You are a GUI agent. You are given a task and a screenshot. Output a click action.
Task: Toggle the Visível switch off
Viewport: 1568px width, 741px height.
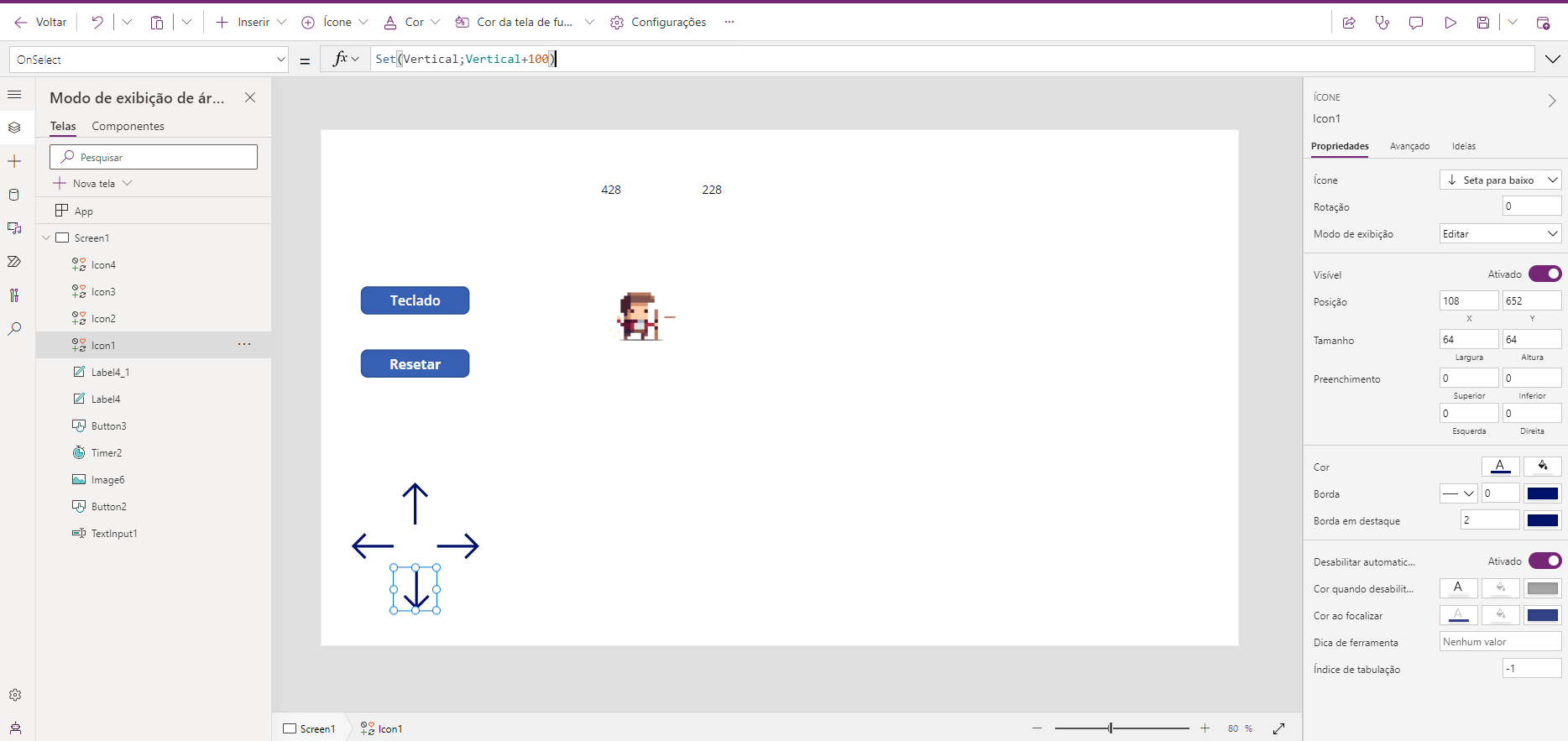(x=1544, y=274)
